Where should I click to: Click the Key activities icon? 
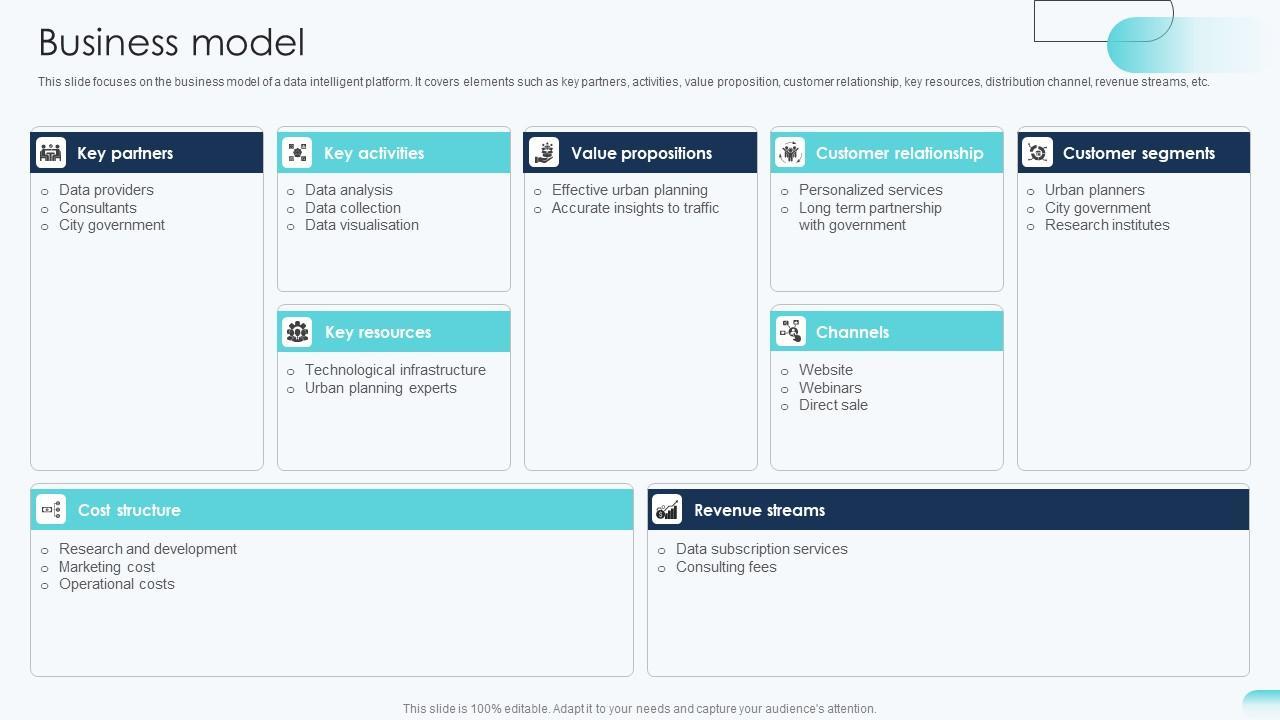[x=297, y=153]
